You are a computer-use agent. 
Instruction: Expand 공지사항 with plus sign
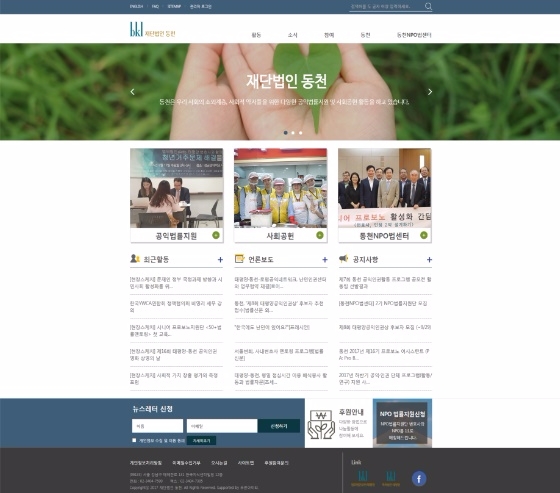[x=429, y=260]
